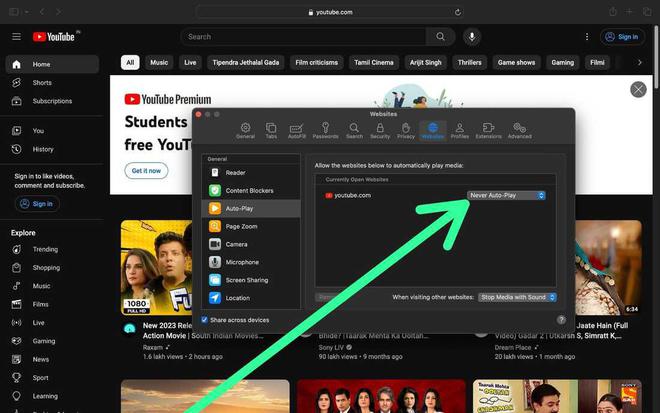
Task: Open new tab with plus icon
Action: point(629,12)
